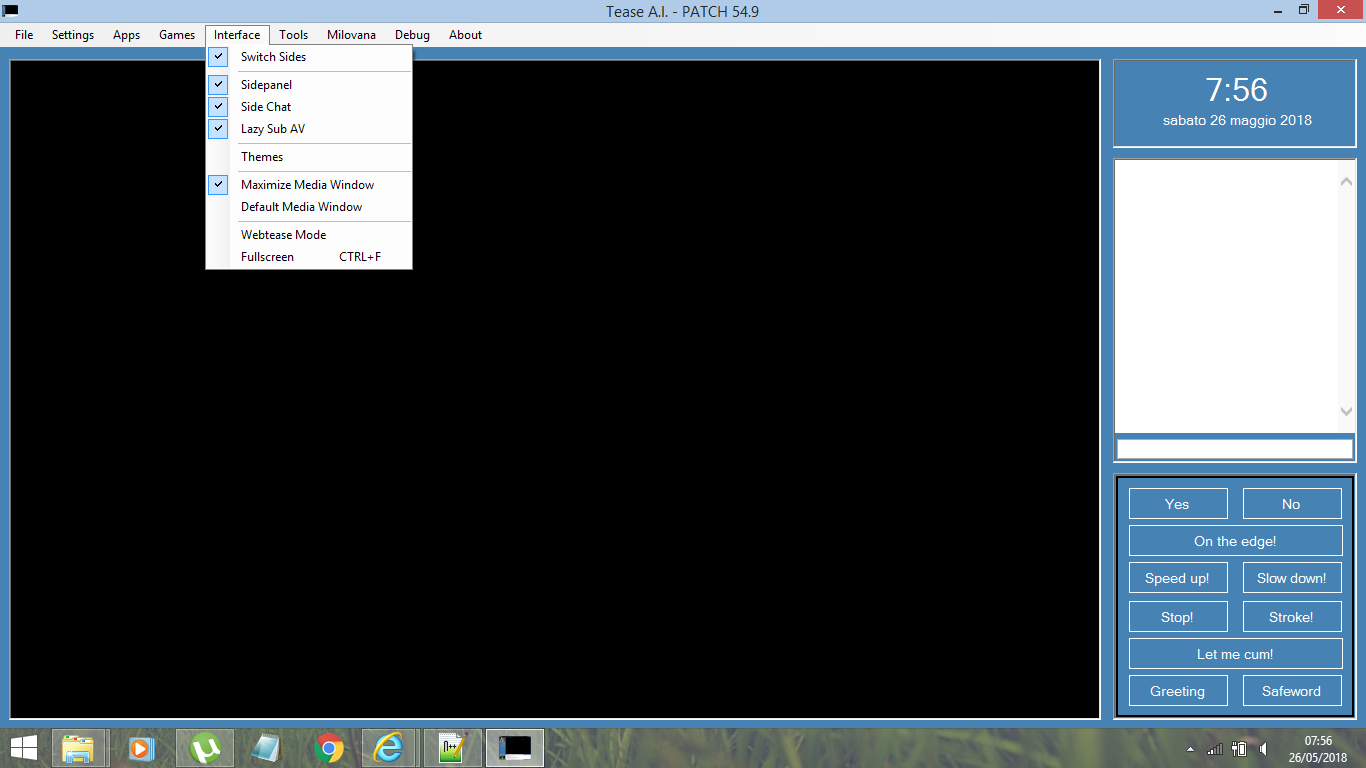Show hidden system tray icons
The height and width of the screenshot is (768, 1366).
pyautogui.click(x=1190, y=749)
